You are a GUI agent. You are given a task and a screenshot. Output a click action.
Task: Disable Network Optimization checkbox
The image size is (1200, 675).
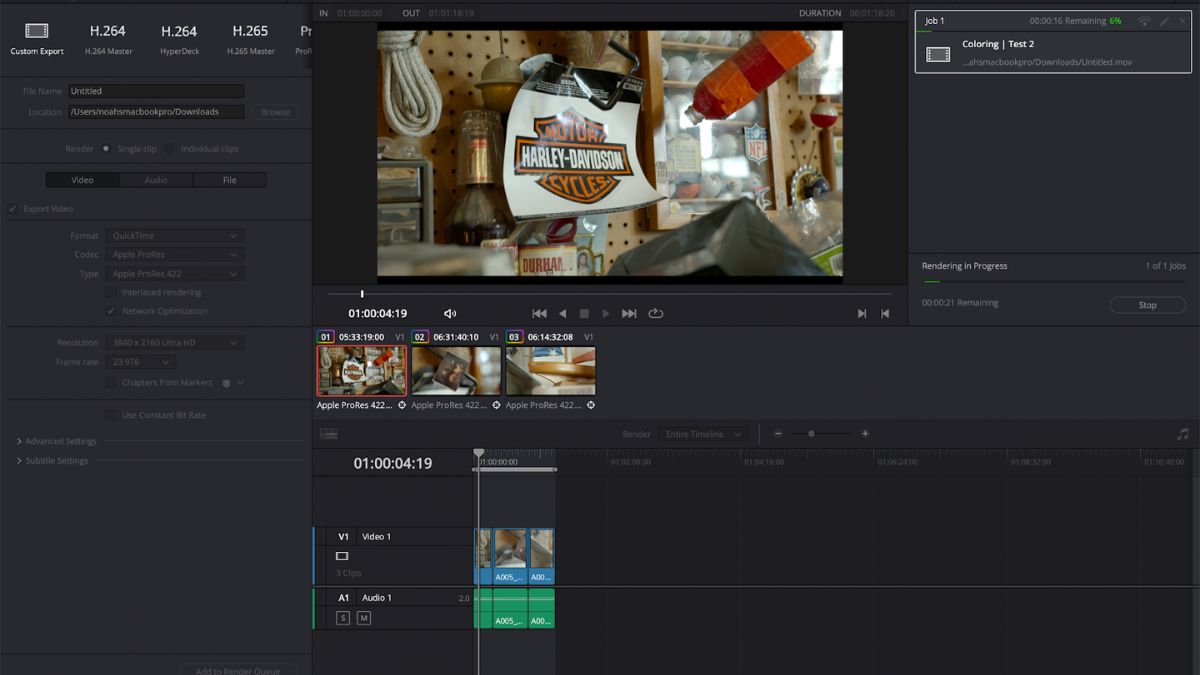112,311
